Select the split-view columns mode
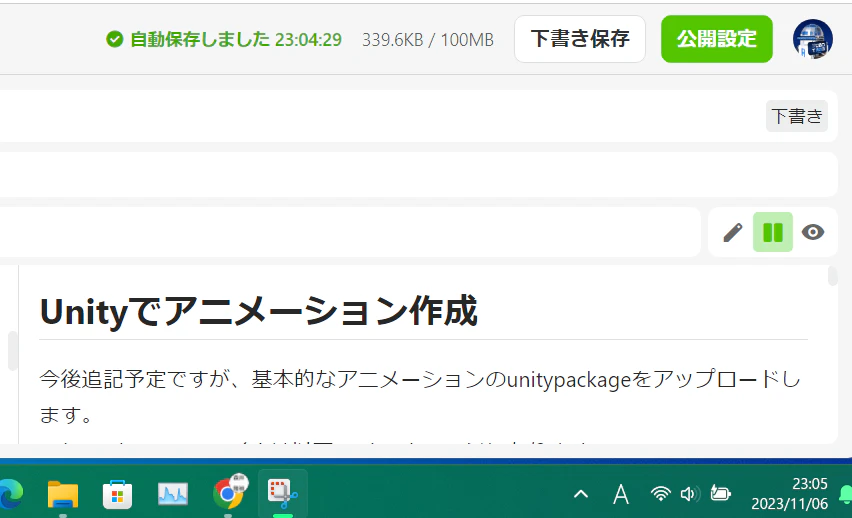The image size is (852, 518). [773, 232]
